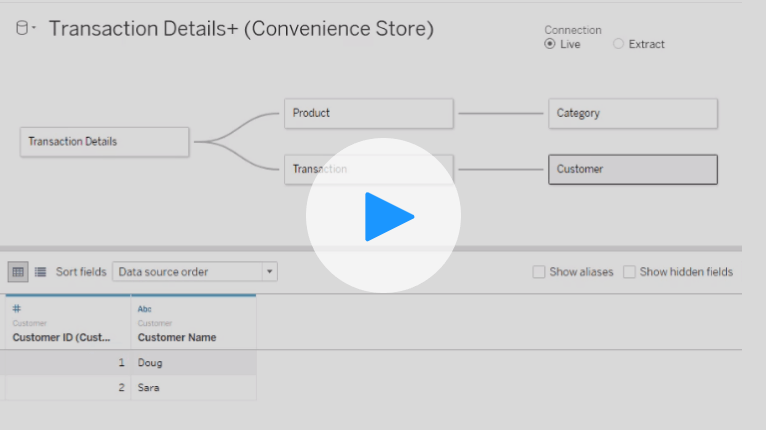Click the # data type icon on Customer ID
Image resolution: width=766 pixels, height=430 pixels.
click(x=16, y=309)
